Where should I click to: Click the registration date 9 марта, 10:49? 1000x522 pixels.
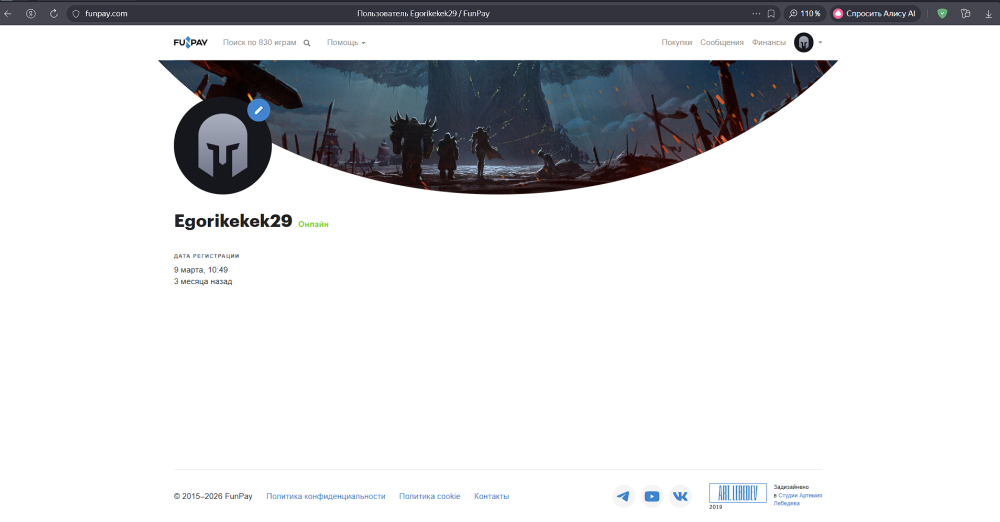[201, 270]
